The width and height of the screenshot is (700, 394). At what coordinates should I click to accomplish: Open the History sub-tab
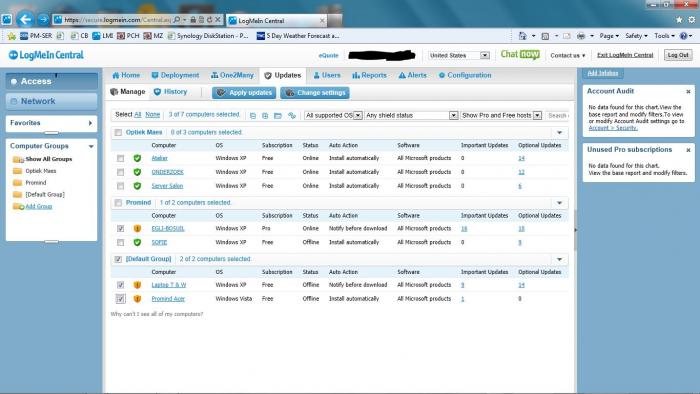coord(170,92)
